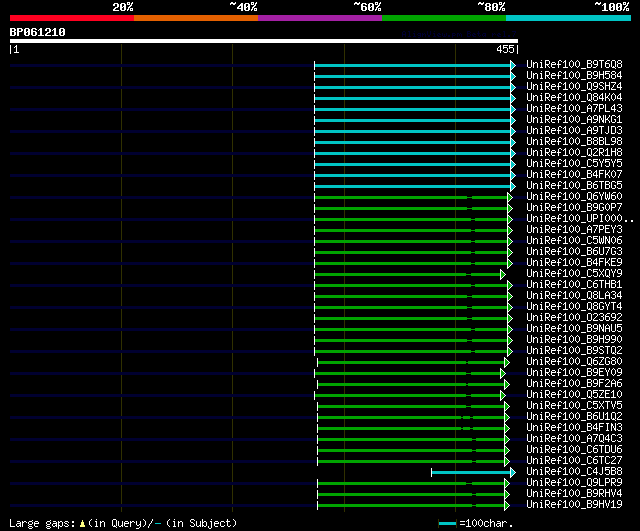Click the short cyan alignment bar for C4J5B8
Screen dimensions: 640x531
coord(473,473)
